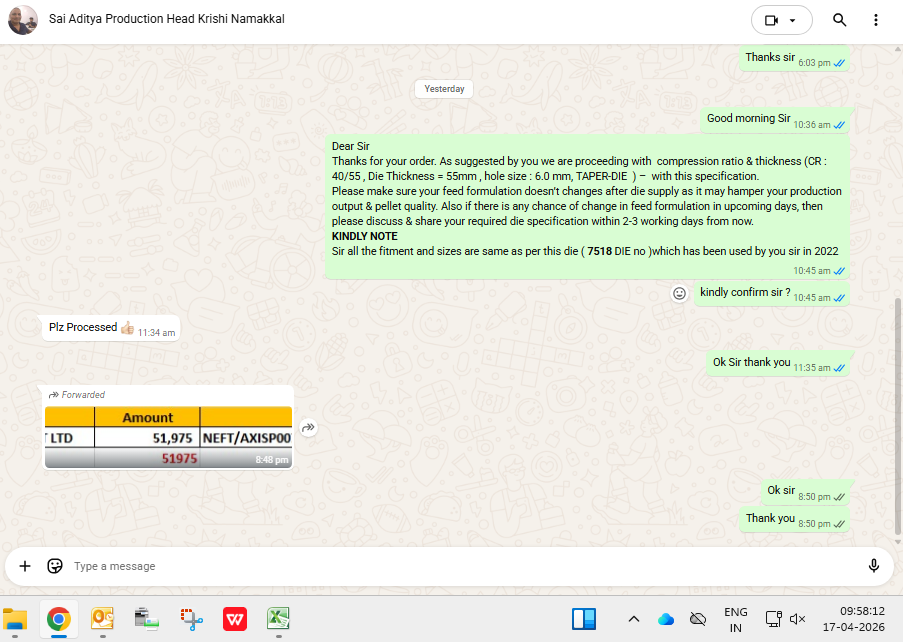Open the three-dot chat menu
903x642 pixels.
tap(876, 20)
